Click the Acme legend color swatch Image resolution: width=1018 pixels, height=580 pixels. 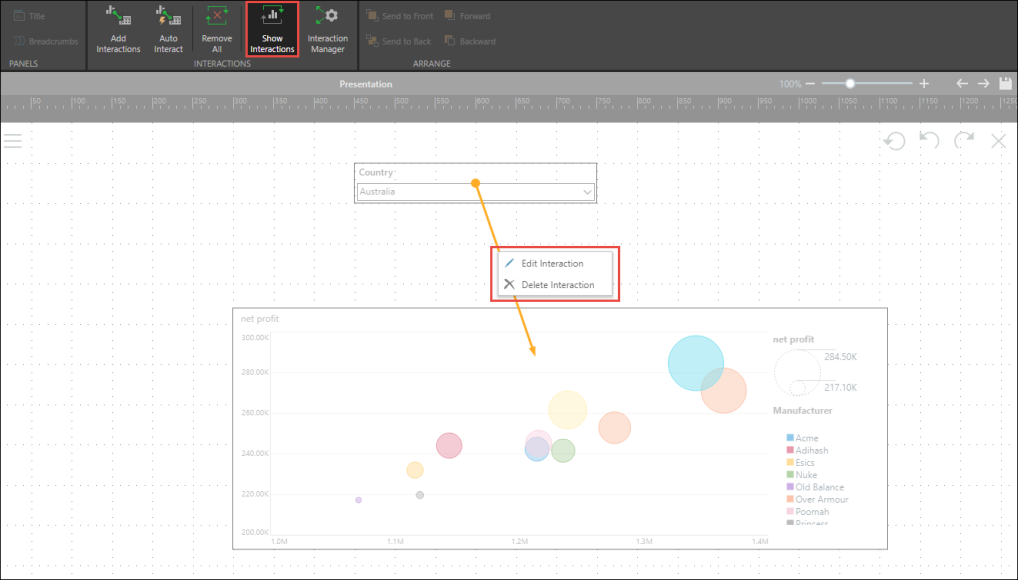790,438
